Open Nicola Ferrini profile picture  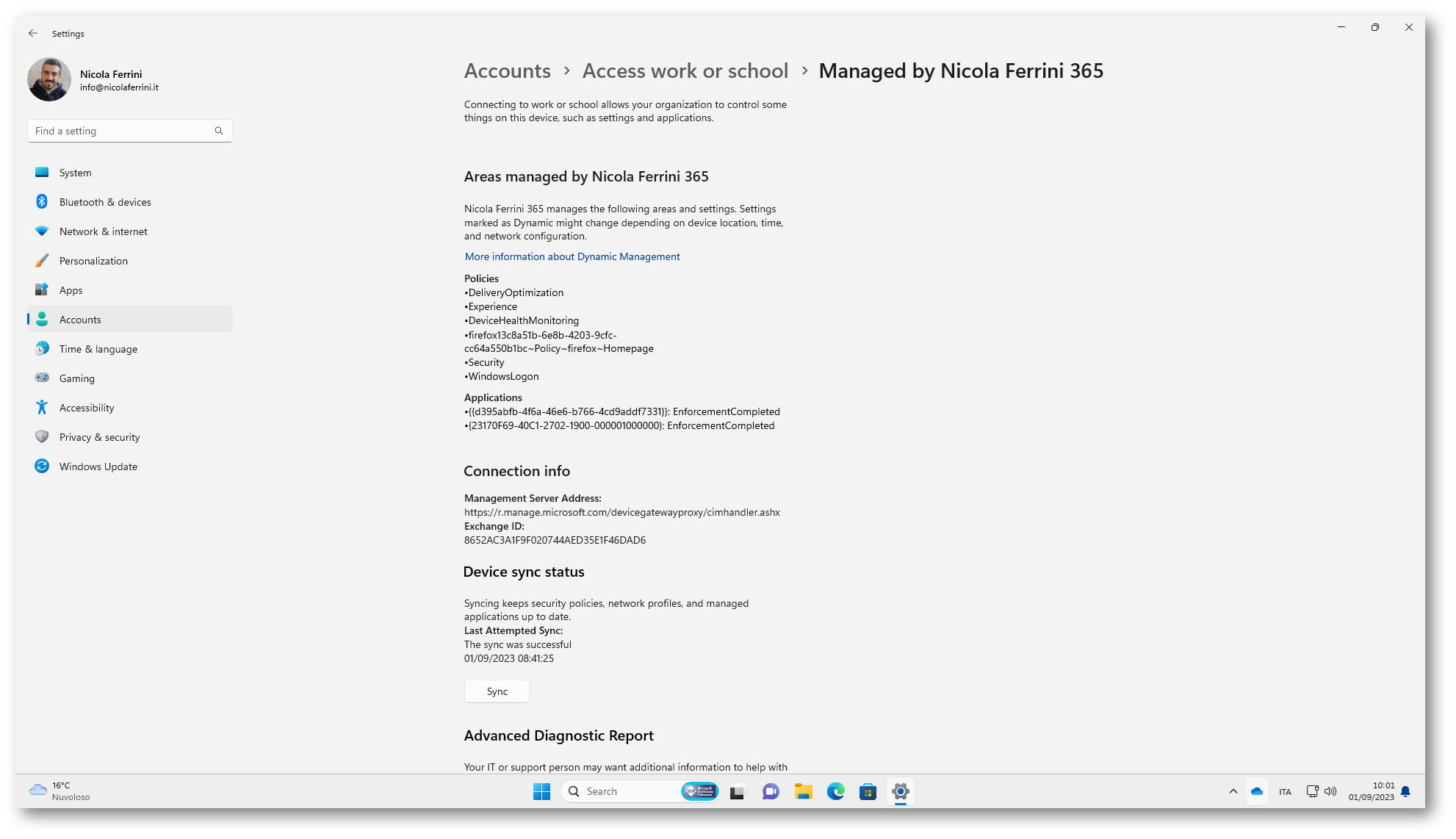point(49,79)
